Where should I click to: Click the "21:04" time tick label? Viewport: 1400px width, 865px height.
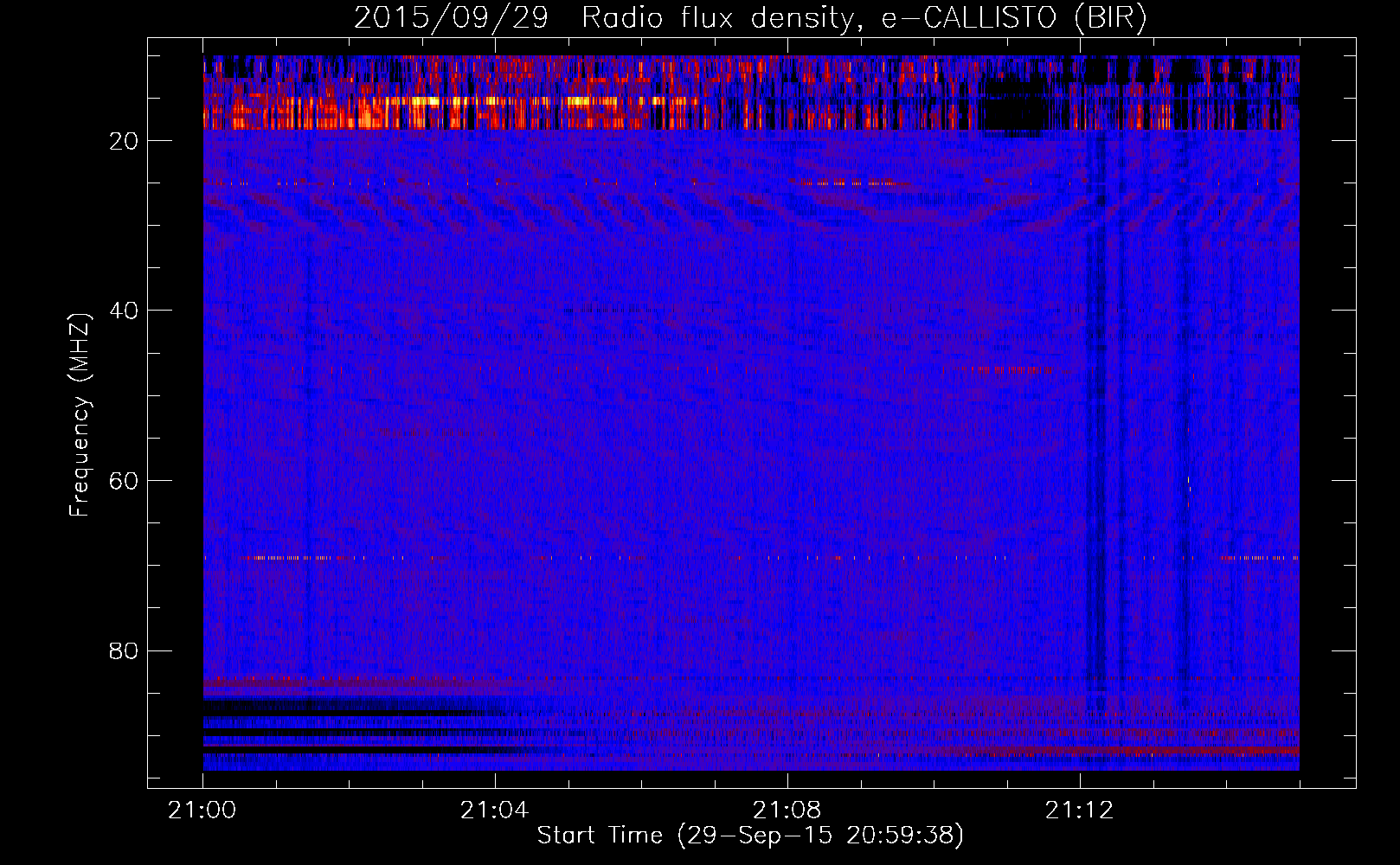point(495,811)
